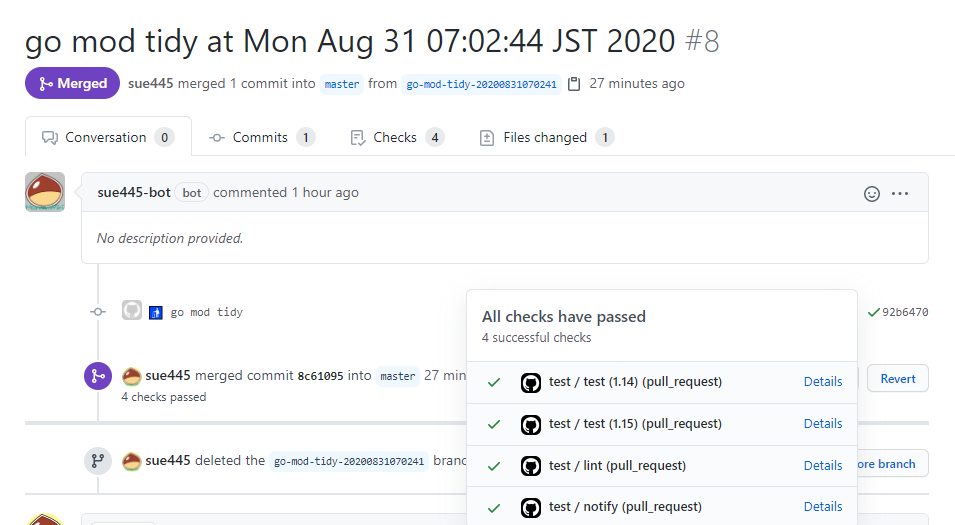The image size is (955, 525).
Task: Add reaction via smiley icon
Action: tap(872, 194)
